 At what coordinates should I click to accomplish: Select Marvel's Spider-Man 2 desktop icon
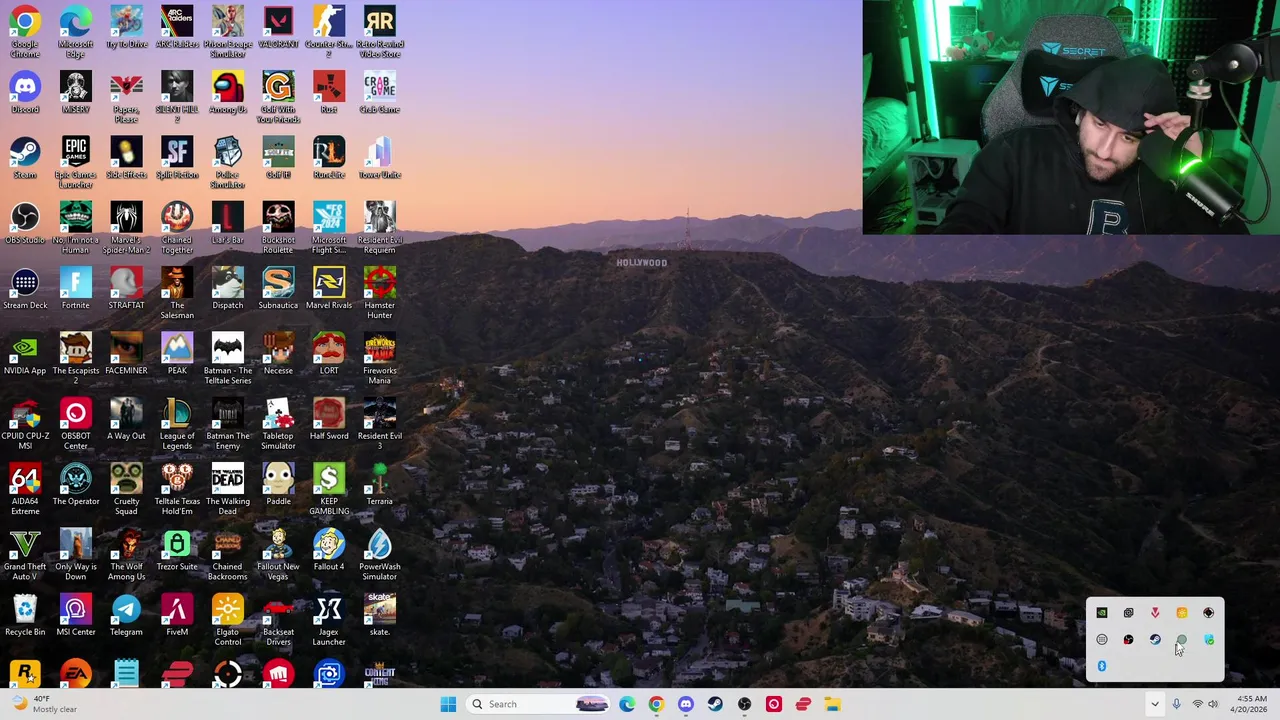(126, 227)
